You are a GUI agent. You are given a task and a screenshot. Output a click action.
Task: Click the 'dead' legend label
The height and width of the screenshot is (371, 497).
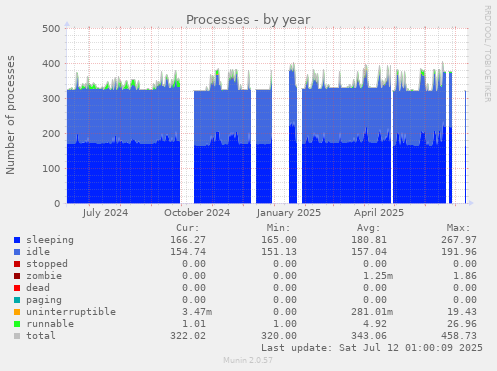[x=38, y=288]
